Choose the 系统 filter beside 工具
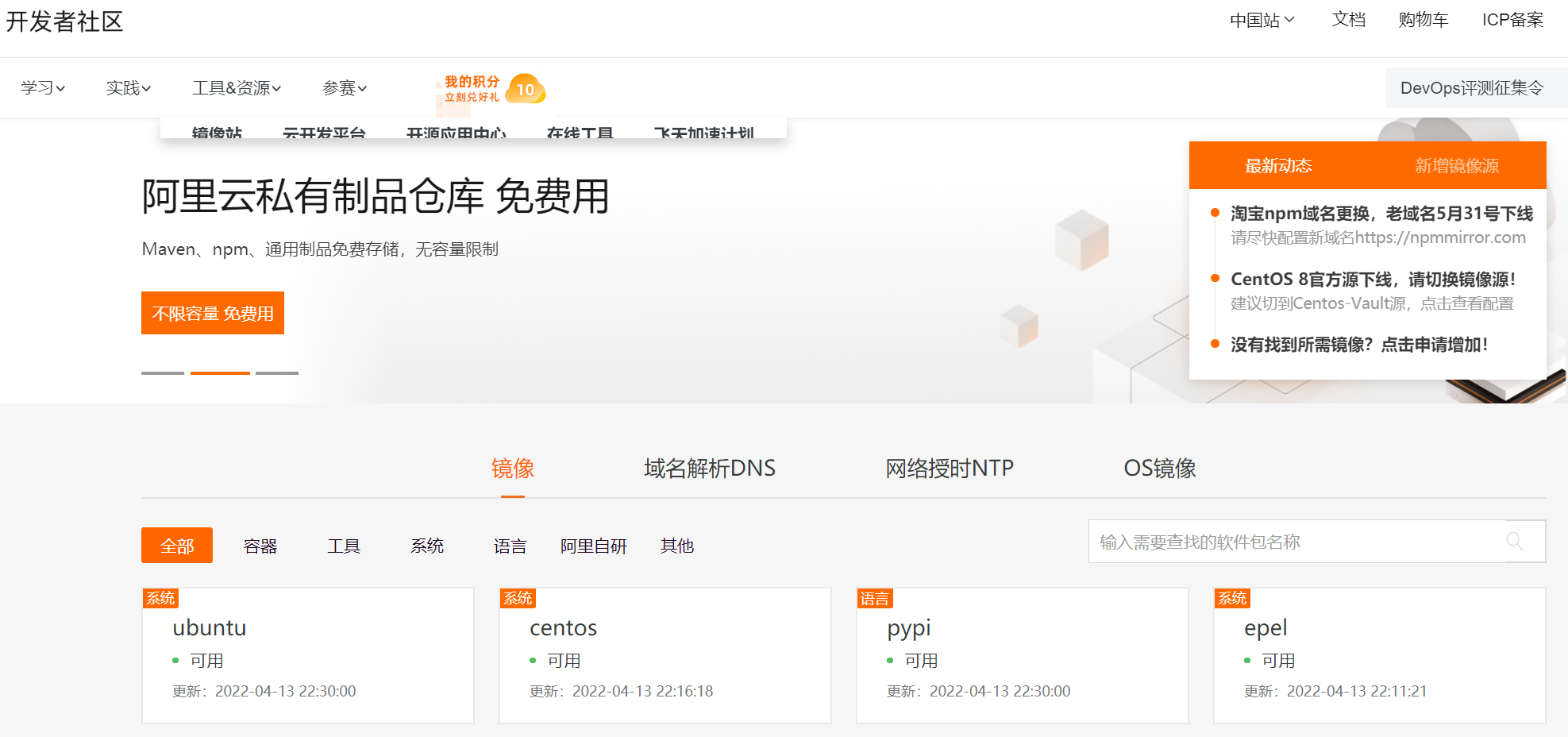Viewport: 1568px width, 737px height. (427, 546)
